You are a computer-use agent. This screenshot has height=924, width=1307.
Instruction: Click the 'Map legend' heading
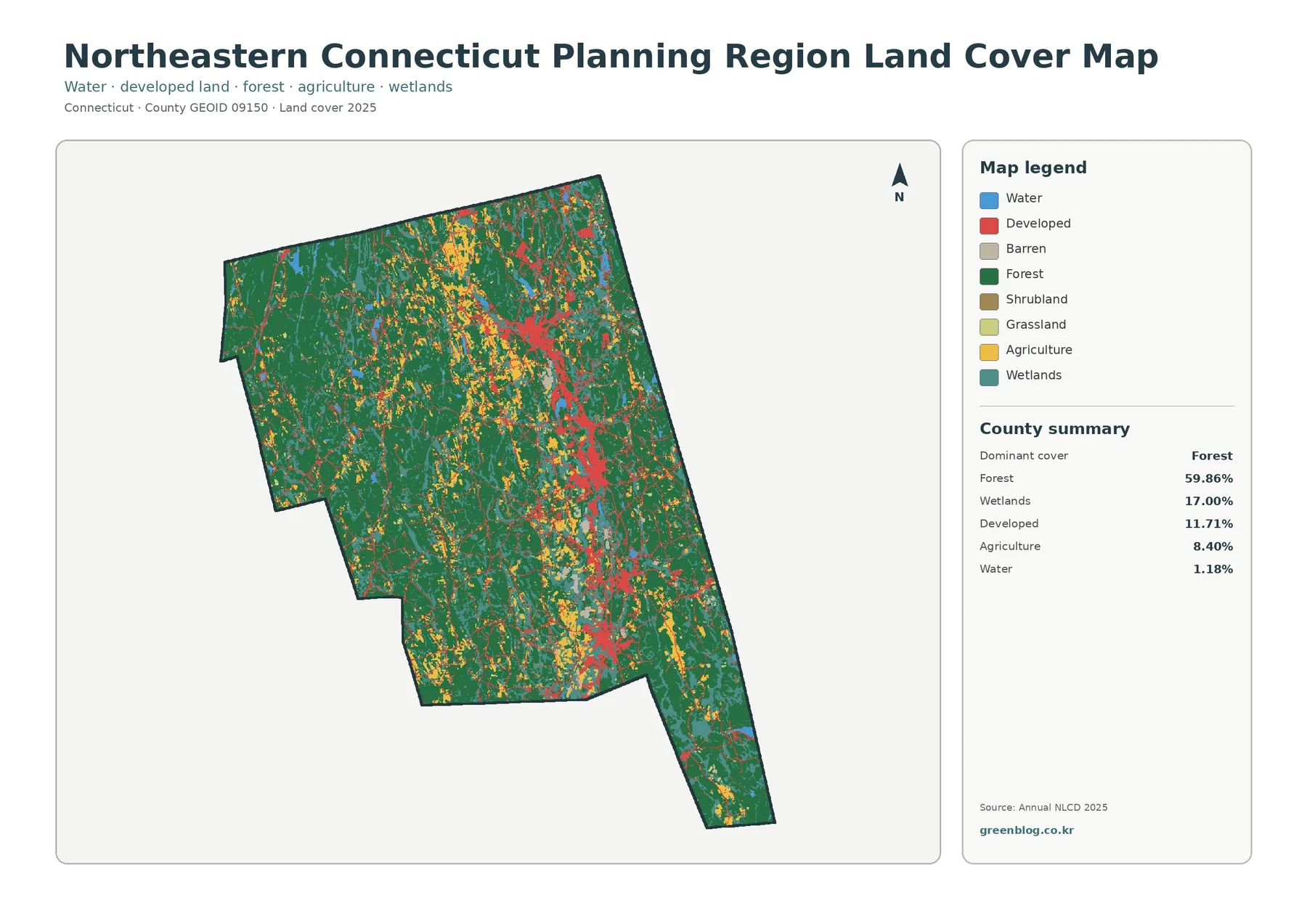click(1033, 168)
